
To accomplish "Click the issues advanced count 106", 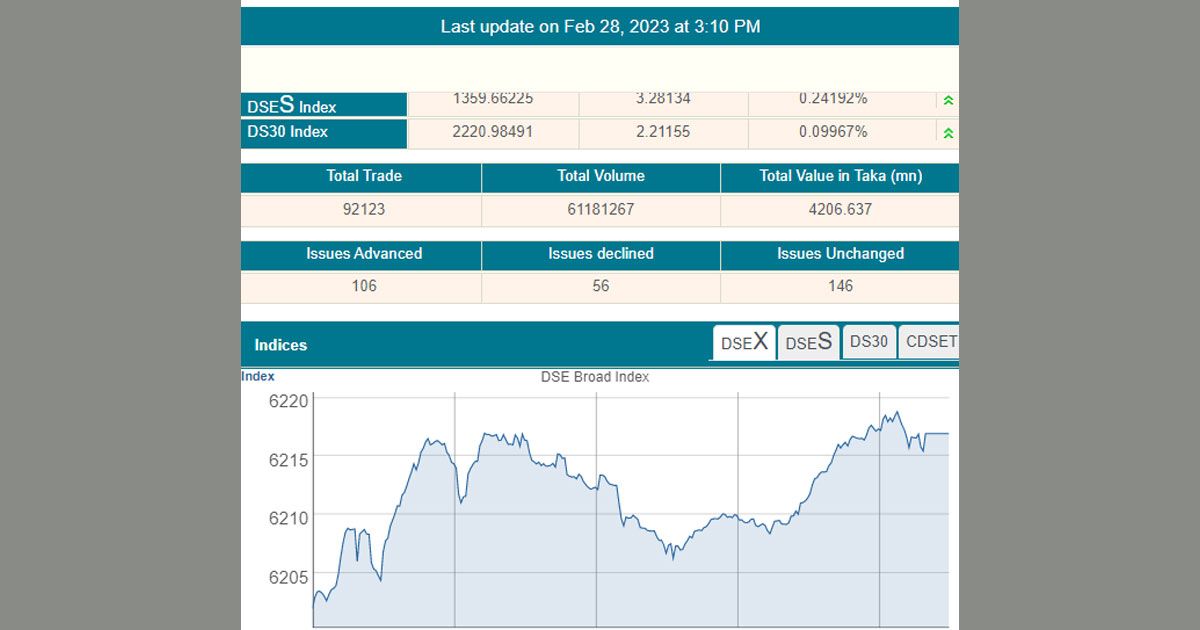I will [x=364, y=287].
